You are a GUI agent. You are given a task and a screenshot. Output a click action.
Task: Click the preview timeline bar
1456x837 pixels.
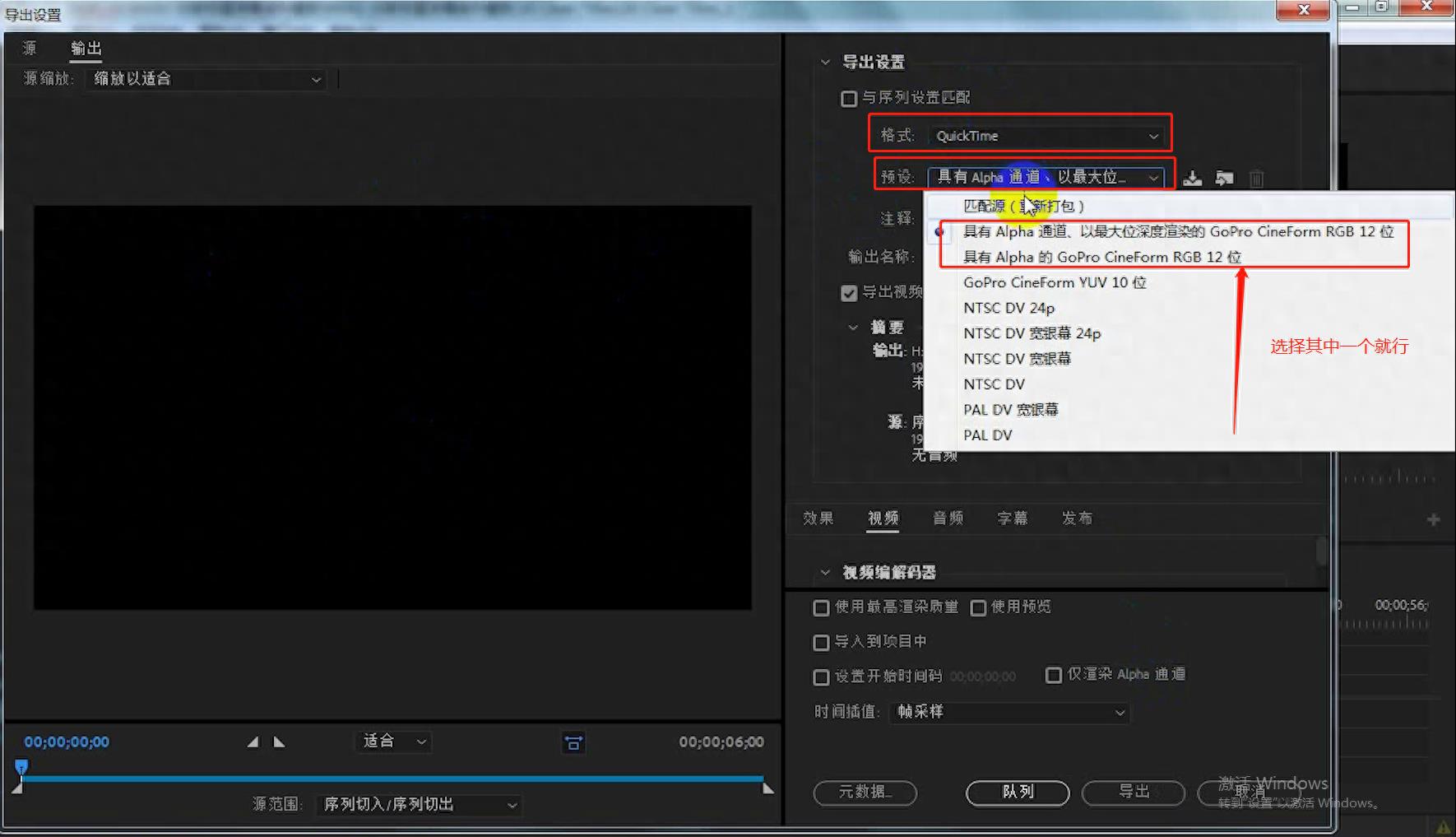point(392,778)
